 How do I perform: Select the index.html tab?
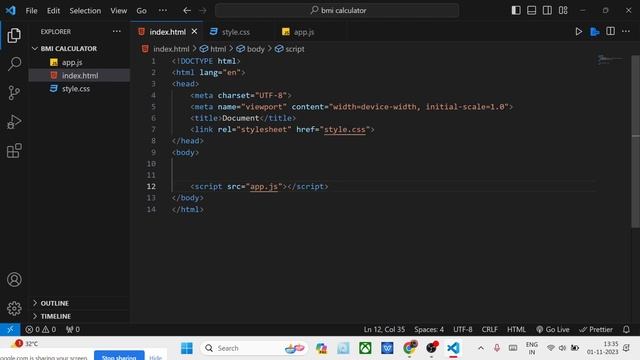coord(167,32)
